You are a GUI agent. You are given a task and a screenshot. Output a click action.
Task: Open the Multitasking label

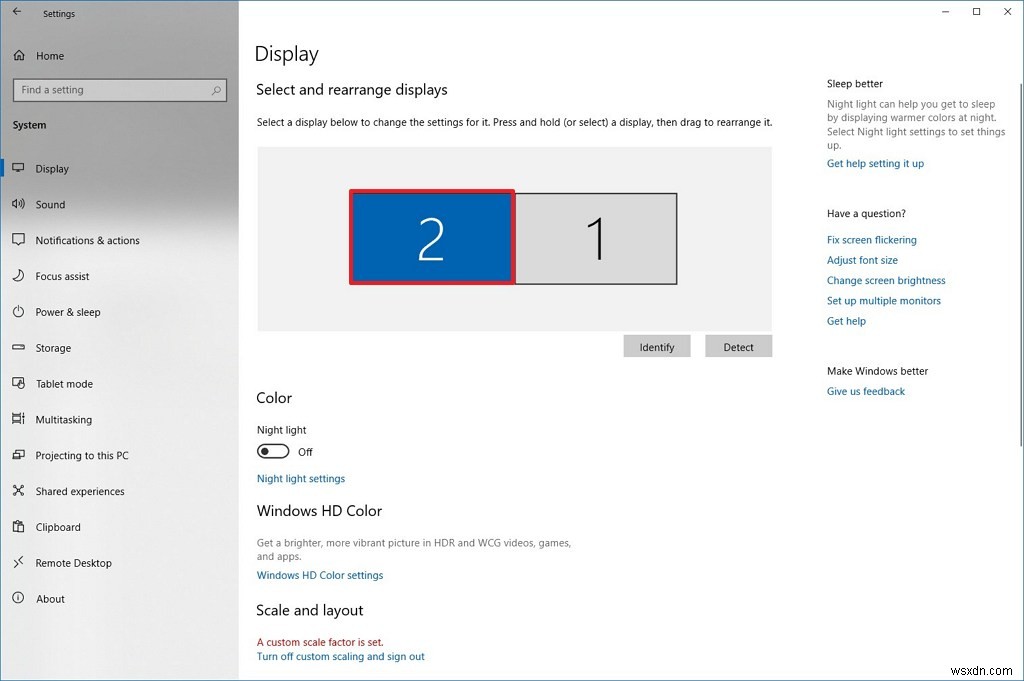pos(63,420)
